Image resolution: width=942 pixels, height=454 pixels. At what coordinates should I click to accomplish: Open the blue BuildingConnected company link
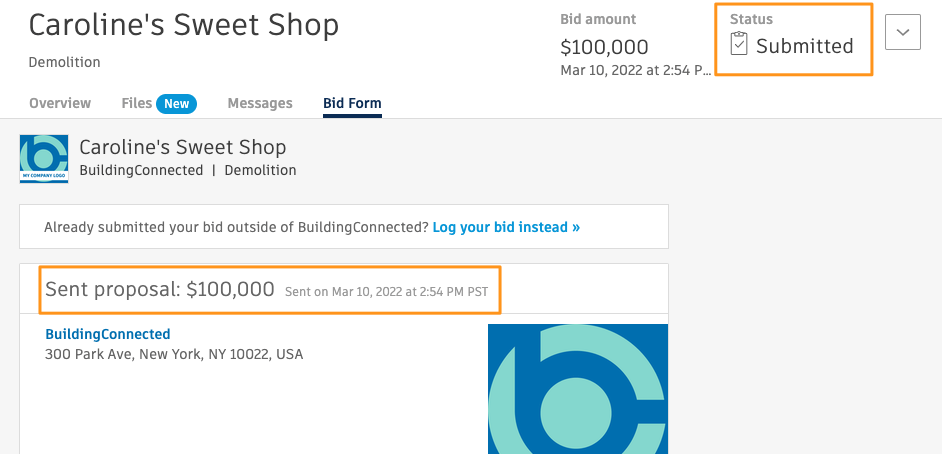[x=108, y=334]
